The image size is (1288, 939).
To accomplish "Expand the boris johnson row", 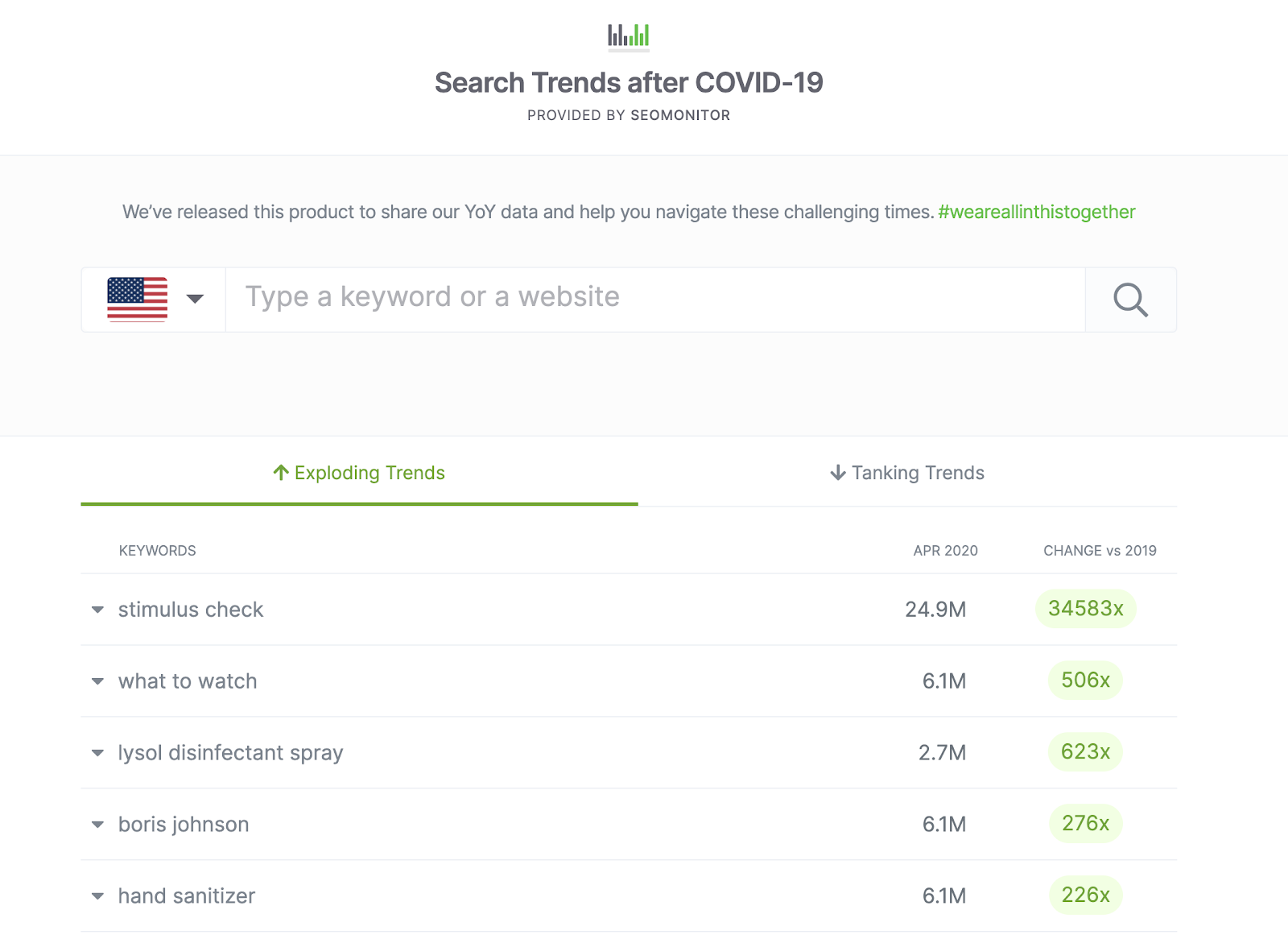I will click(97, 825).
